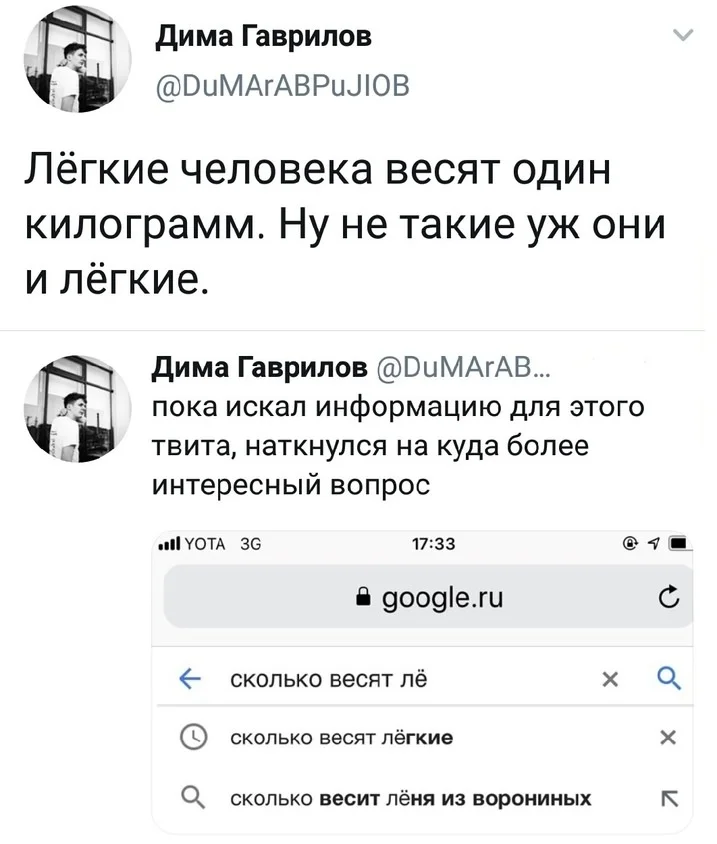Go back with the blue arrow icon
The height and width of the screenshot is (844, 717).
[190, 680]
